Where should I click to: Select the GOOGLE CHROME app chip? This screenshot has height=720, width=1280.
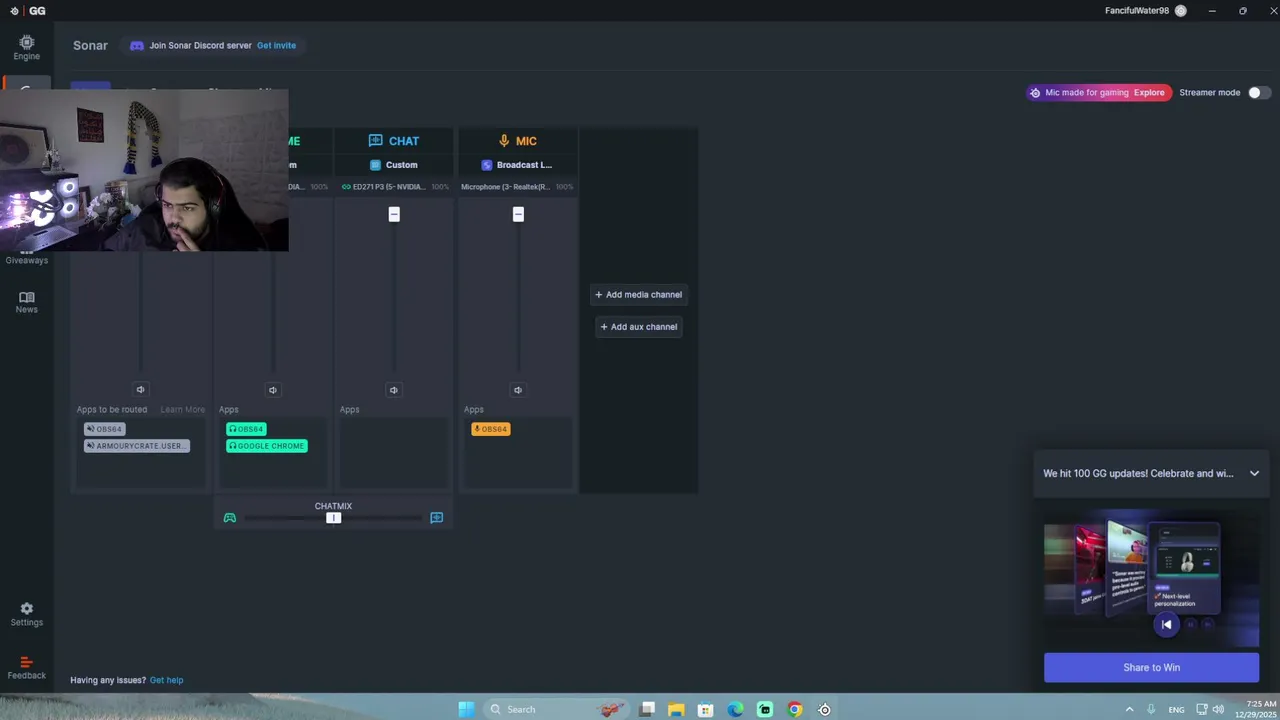click(266, 446)
